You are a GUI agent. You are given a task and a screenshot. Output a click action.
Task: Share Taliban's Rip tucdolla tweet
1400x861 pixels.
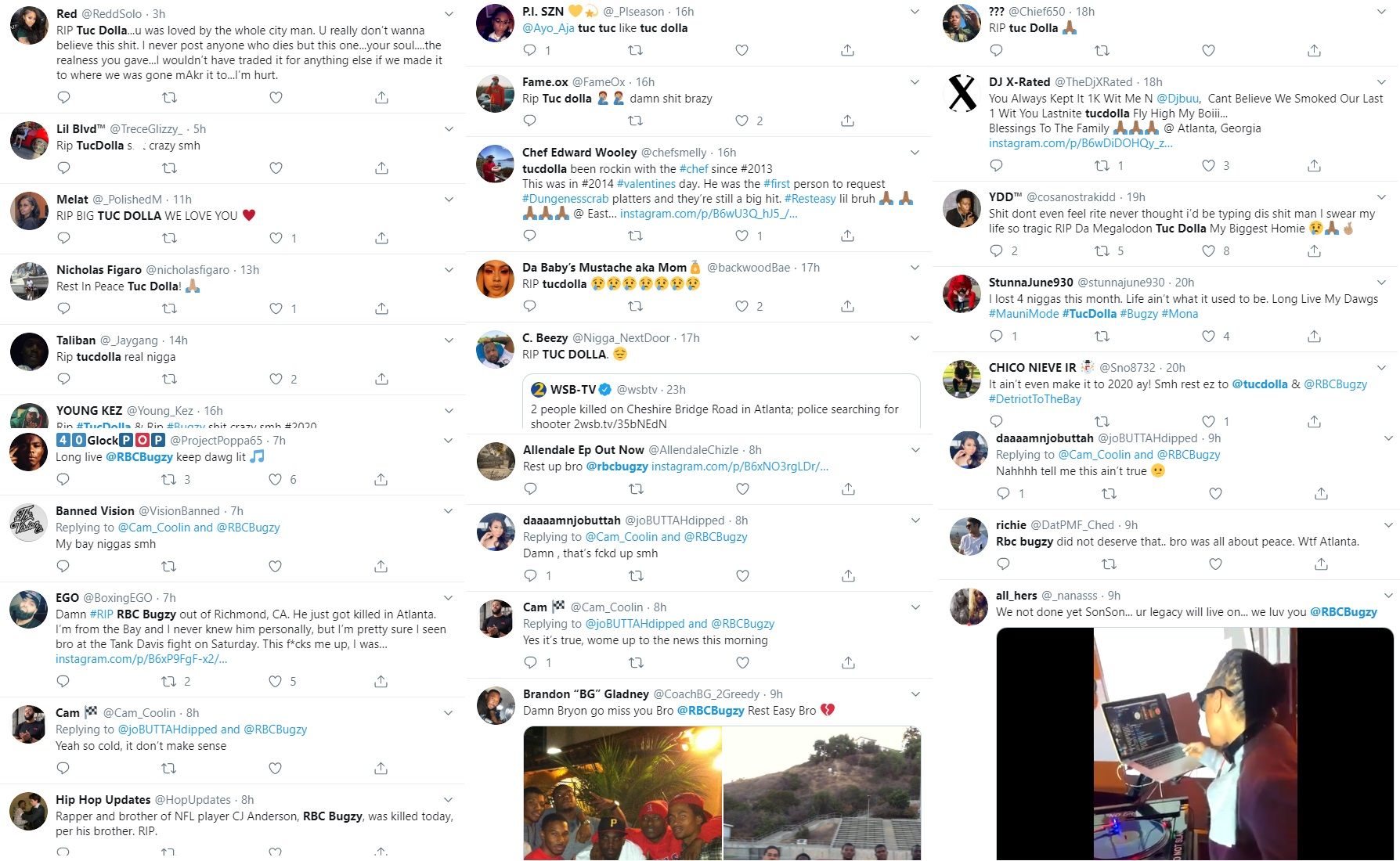[381, 379]
